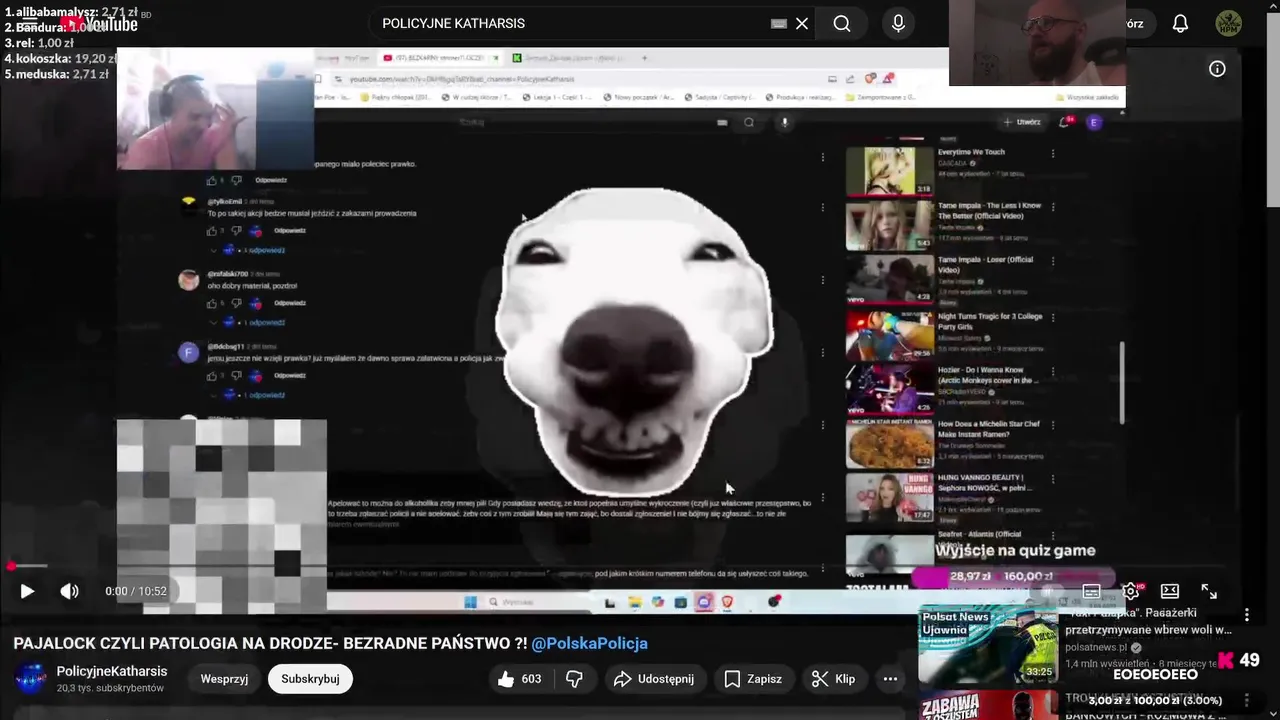Viewport: 1280px width, 720px height.
Task: Click the Windows taskbar search box
Action: [537, 602]
